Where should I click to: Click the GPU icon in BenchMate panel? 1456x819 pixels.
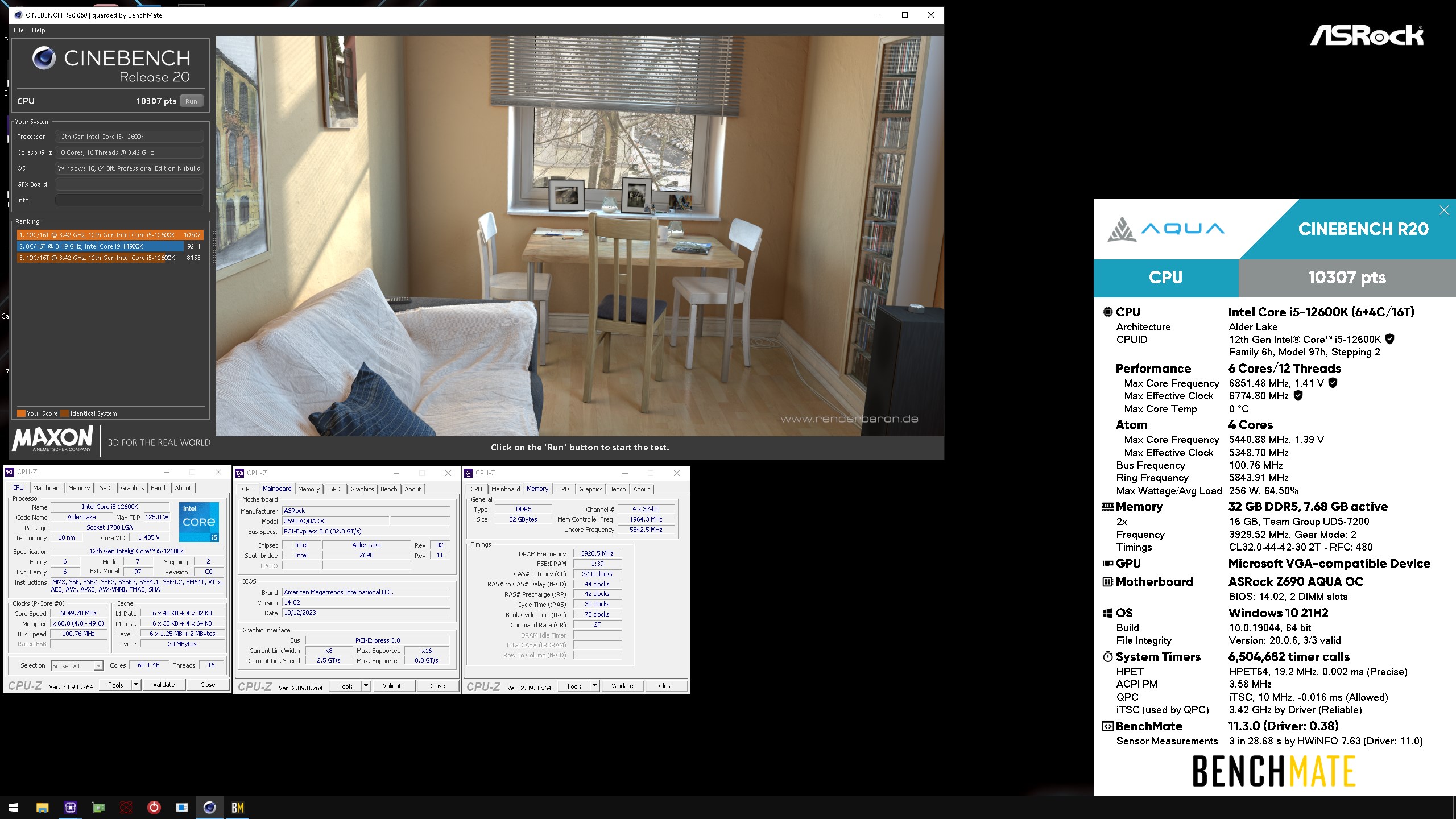point(1107,564)
